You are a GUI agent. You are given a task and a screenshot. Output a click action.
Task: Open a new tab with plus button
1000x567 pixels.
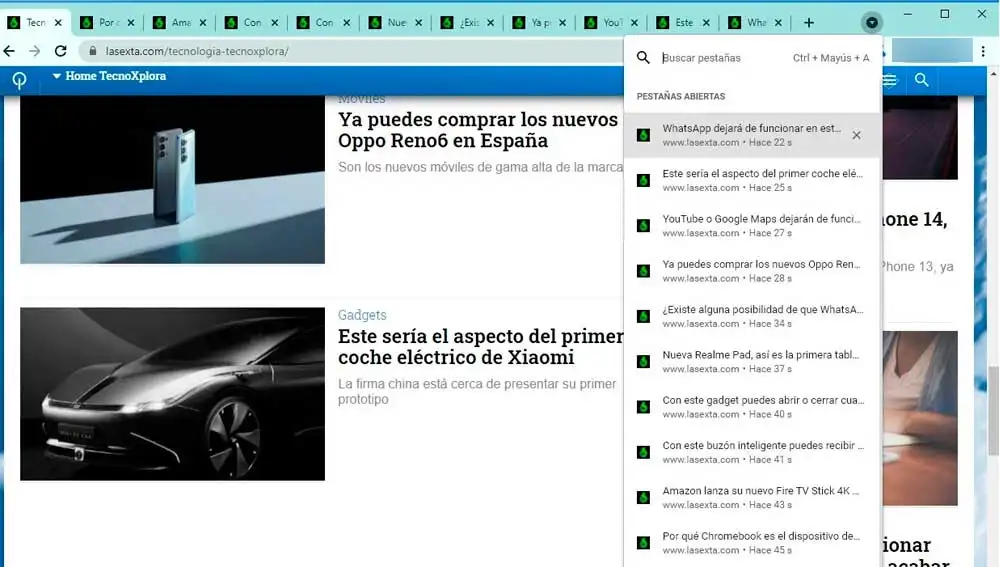tap(809, 23)
